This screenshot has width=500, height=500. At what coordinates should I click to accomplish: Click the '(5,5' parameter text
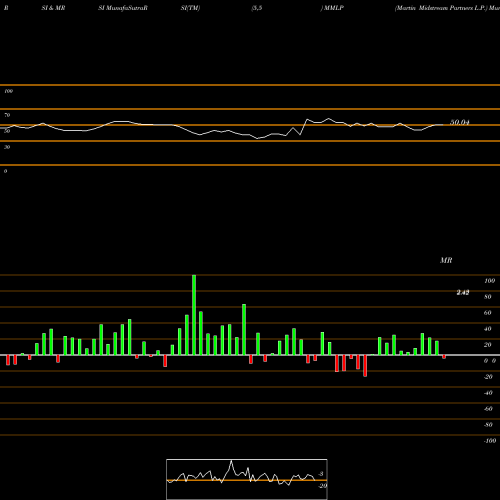[x=257, y=8]
